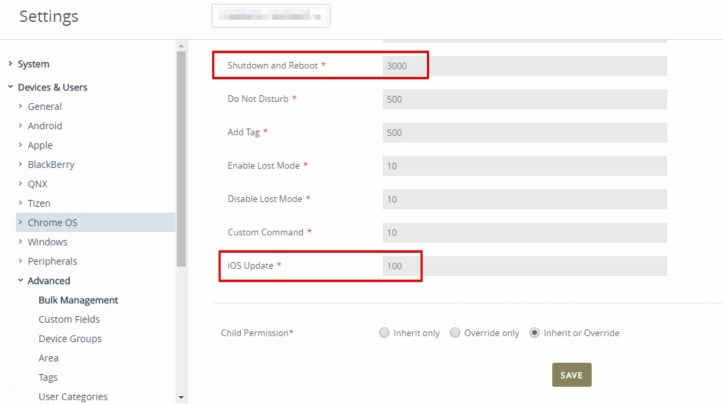Collapse the Advanced tree node
Screen dimensions: 723x404
(x=20, y=281)
